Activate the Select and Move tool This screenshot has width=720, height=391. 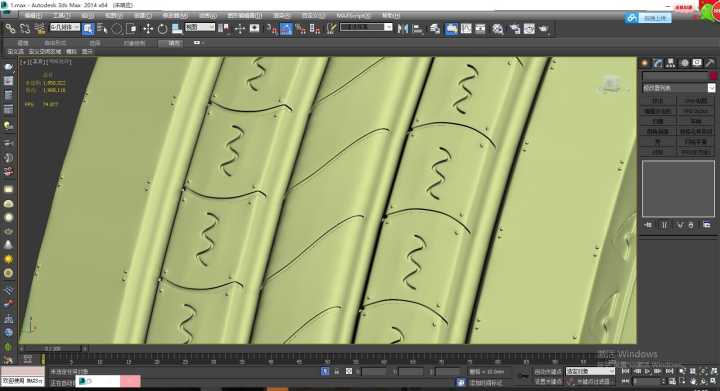[148, 29]
